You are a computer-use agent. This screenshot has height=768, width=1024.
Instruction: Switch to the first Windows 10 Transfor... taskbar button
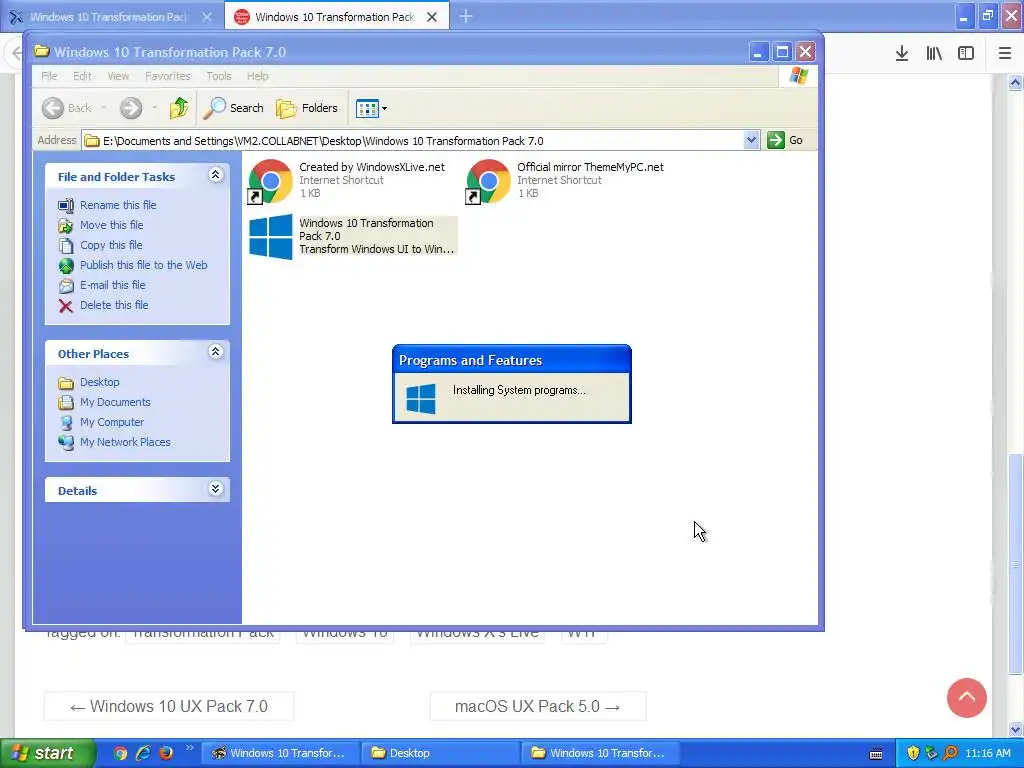(281, 753)
